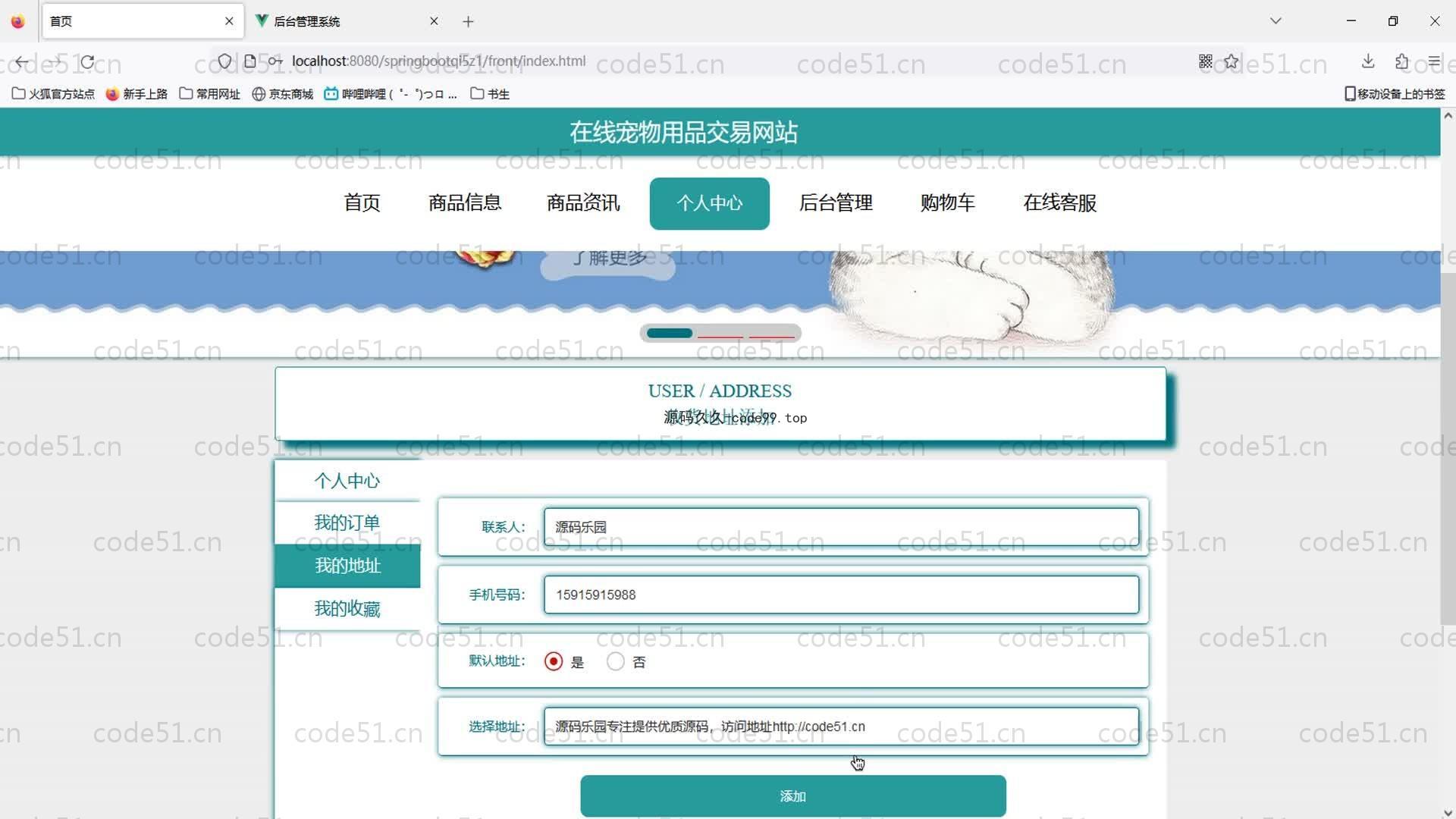This screenshot has width=1456, height=819.
Task: Click the key permissions icon in address bar
Action: pyautogui.click(x=275, y=61)
